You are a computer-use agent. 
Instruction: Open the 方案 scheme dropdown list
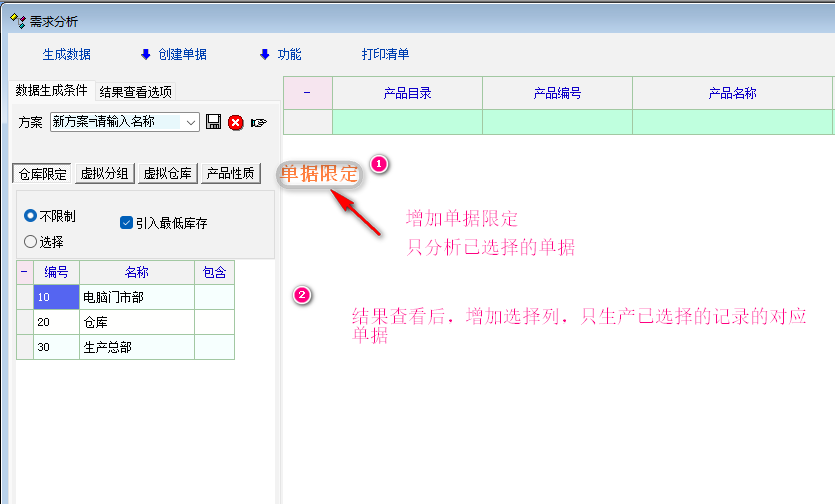(191, 122)
